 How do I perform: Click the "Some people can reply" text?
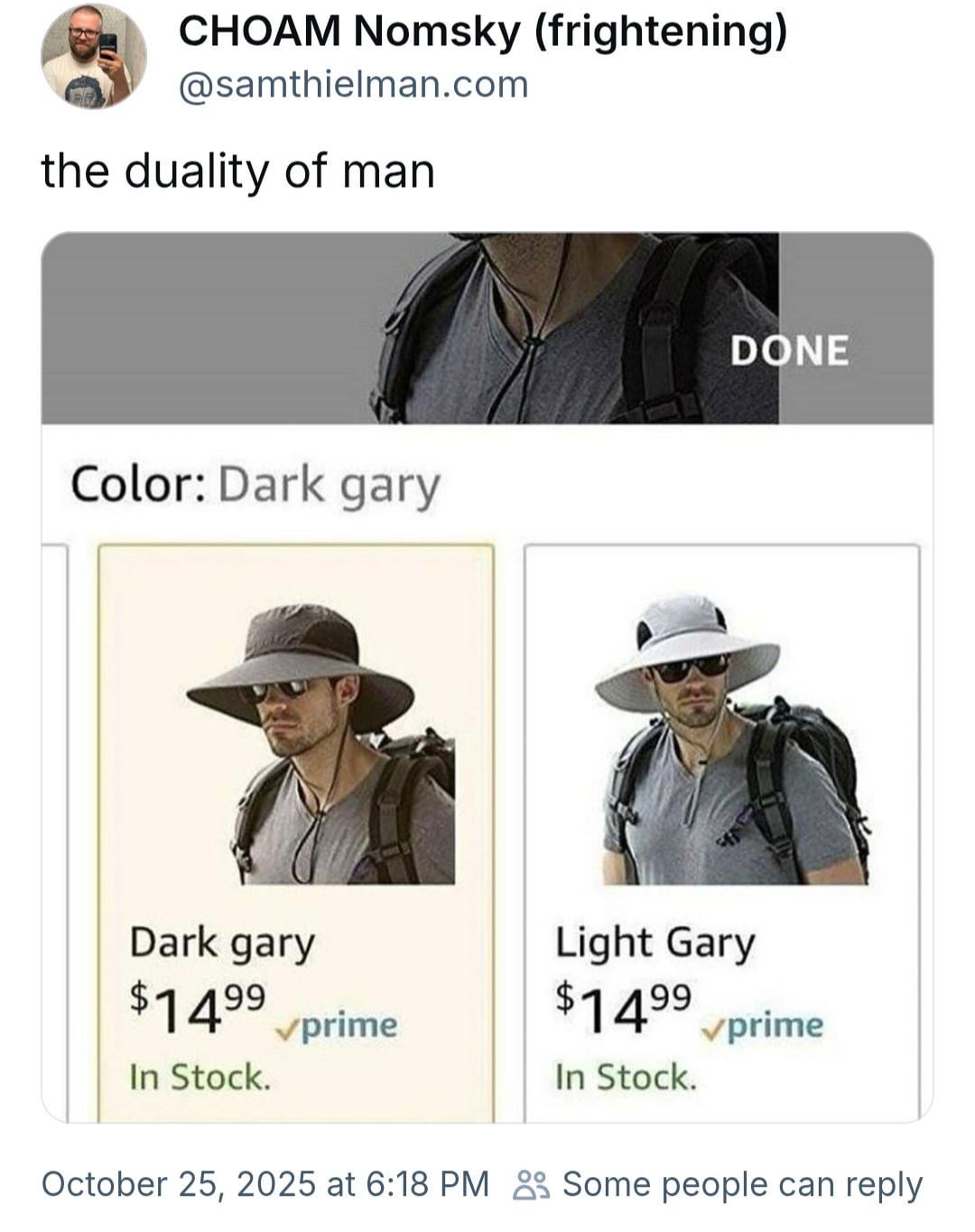tap(742, 1185)
